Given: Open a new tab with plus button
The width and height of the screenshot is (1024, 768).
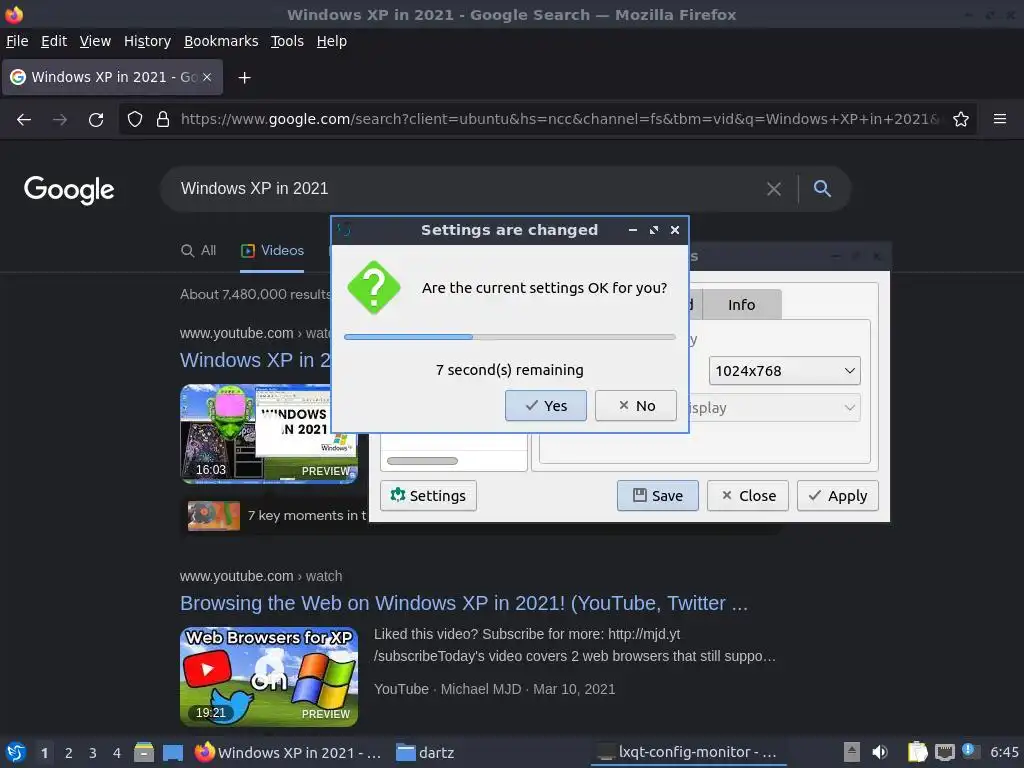Looking at the screenshot, I should point(244,78).
